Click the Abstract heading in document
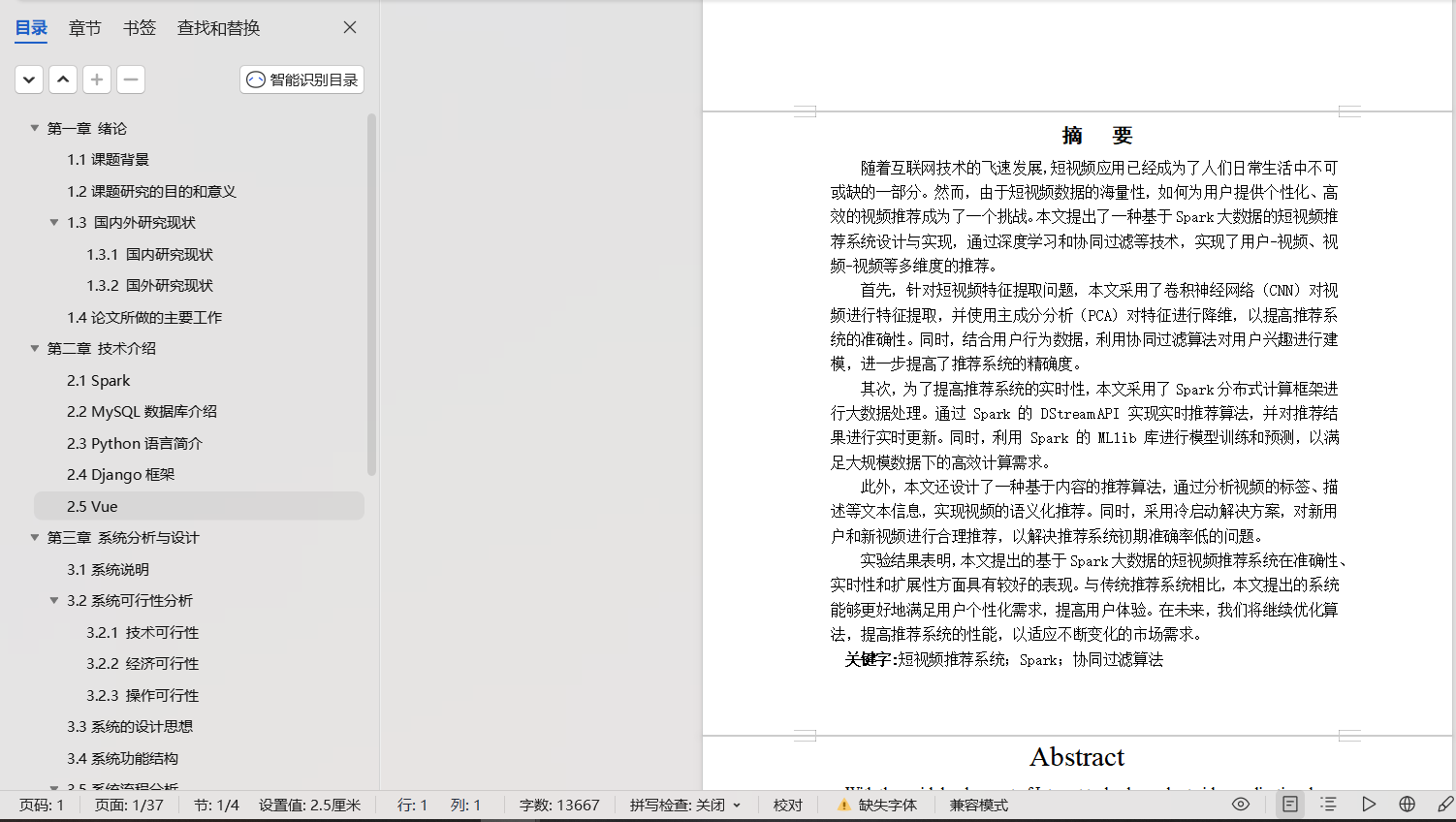 pos(1077,757)
